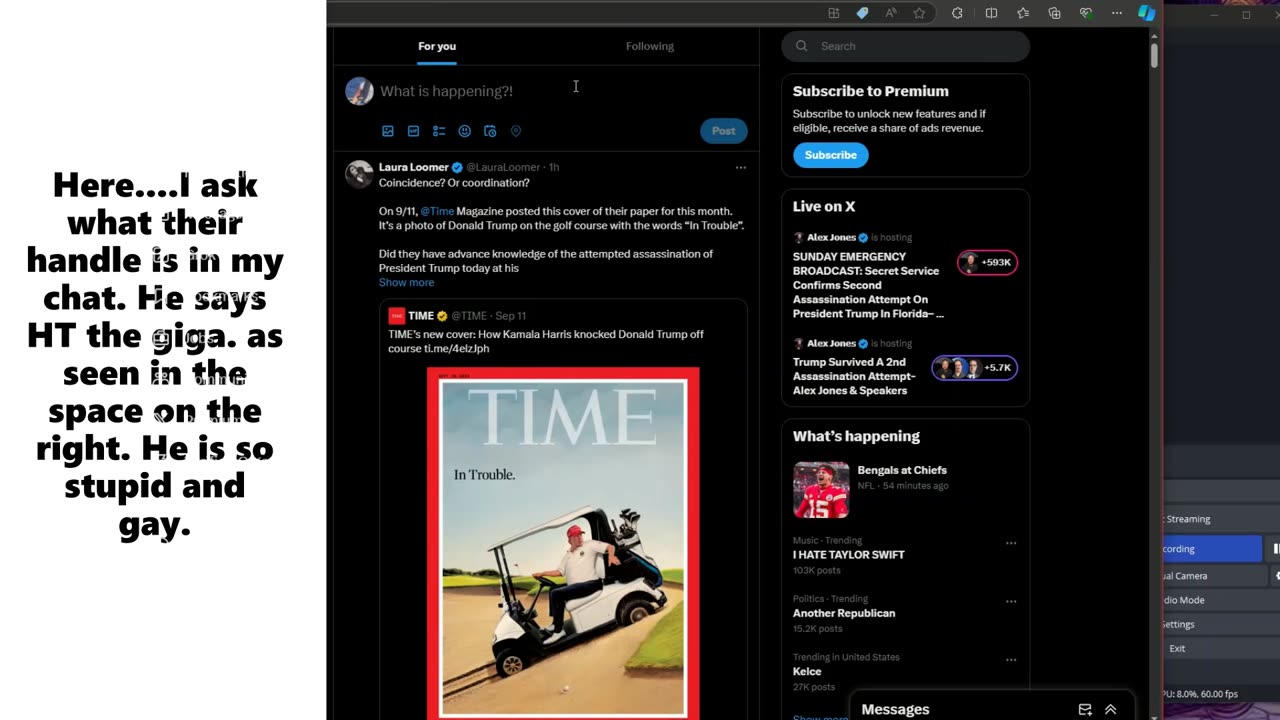Click the X Search field
The height and width of the screenshot is (720, 1280).
[906, 46]
